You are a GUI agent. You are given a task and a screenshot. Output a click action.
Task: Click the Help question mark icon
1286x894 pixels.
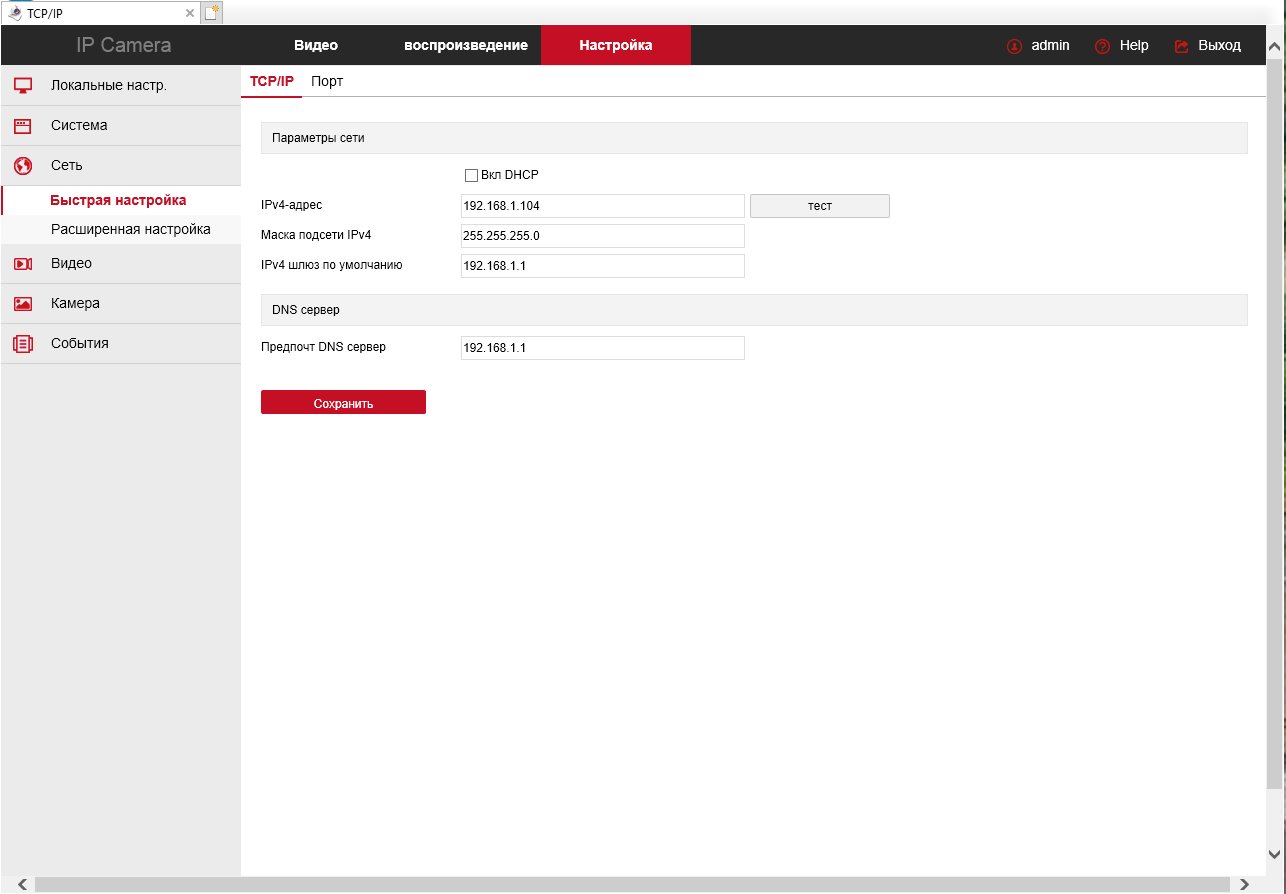click(1102, 46)
